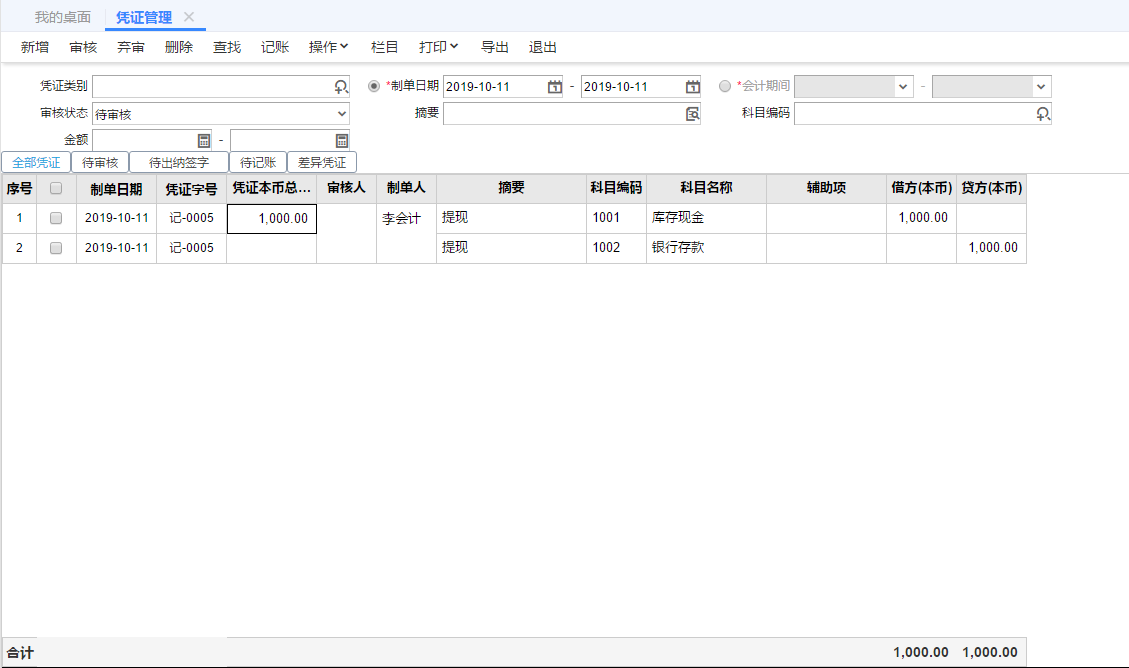Show the 待记账 voucher filter tab

tap(257, 162)
